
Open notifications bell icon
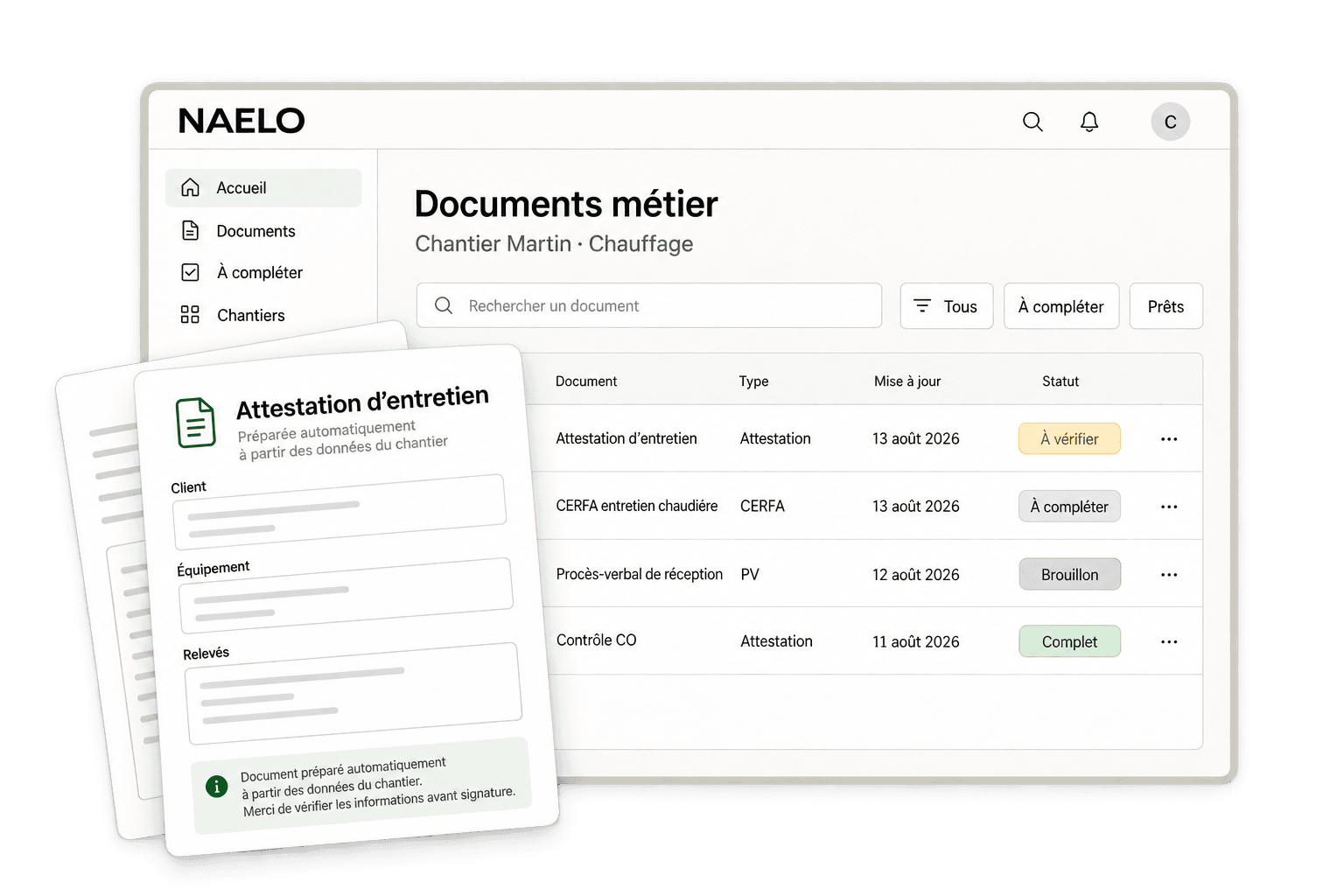(x=1089, y=122)
